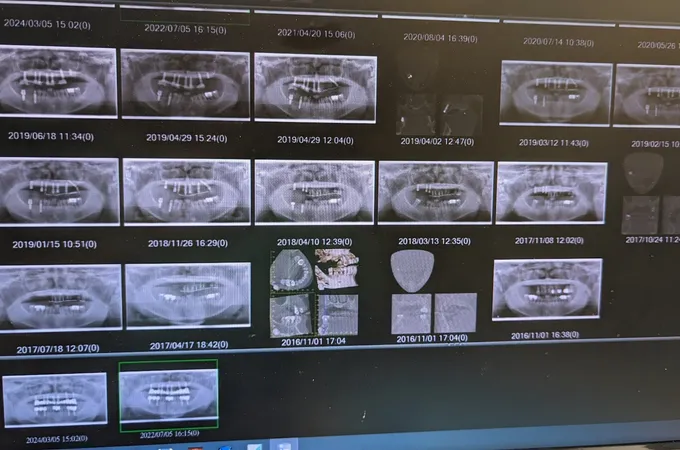
Task: Open the panoramic X-ray dated 2016/11/01 16:38
Action: point(547,290)
